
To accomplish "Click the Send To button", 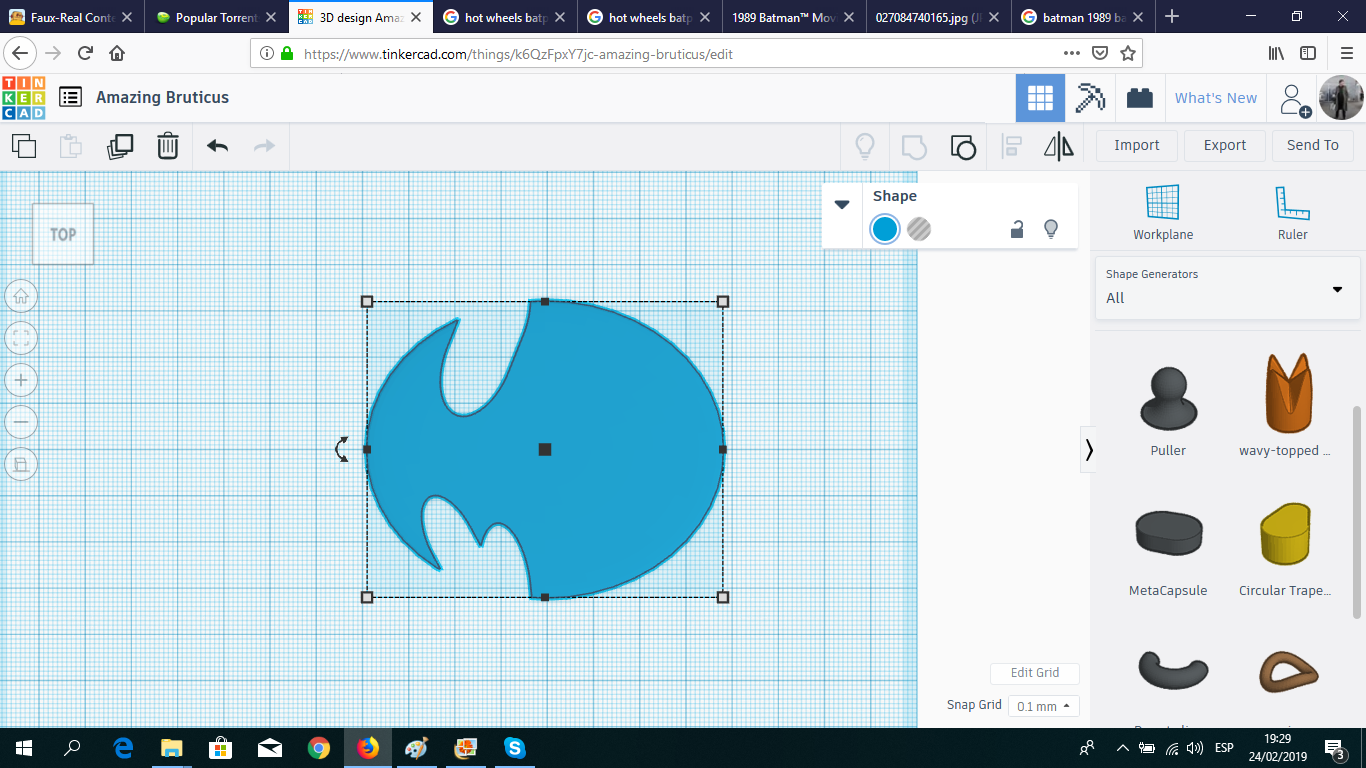I will tap(1313, 145).
